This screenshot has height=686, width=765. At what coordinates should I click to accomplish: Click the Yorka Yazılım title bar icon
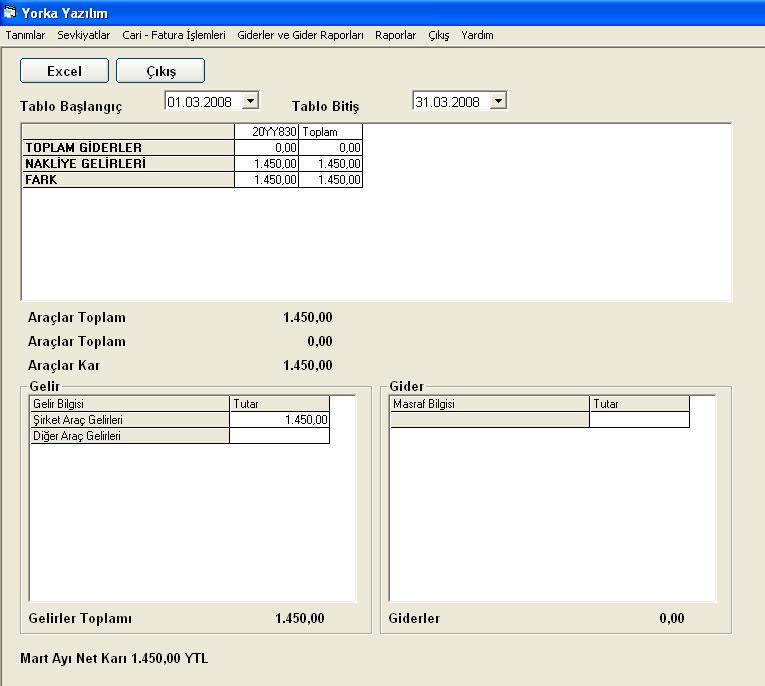tap(9, 12)
